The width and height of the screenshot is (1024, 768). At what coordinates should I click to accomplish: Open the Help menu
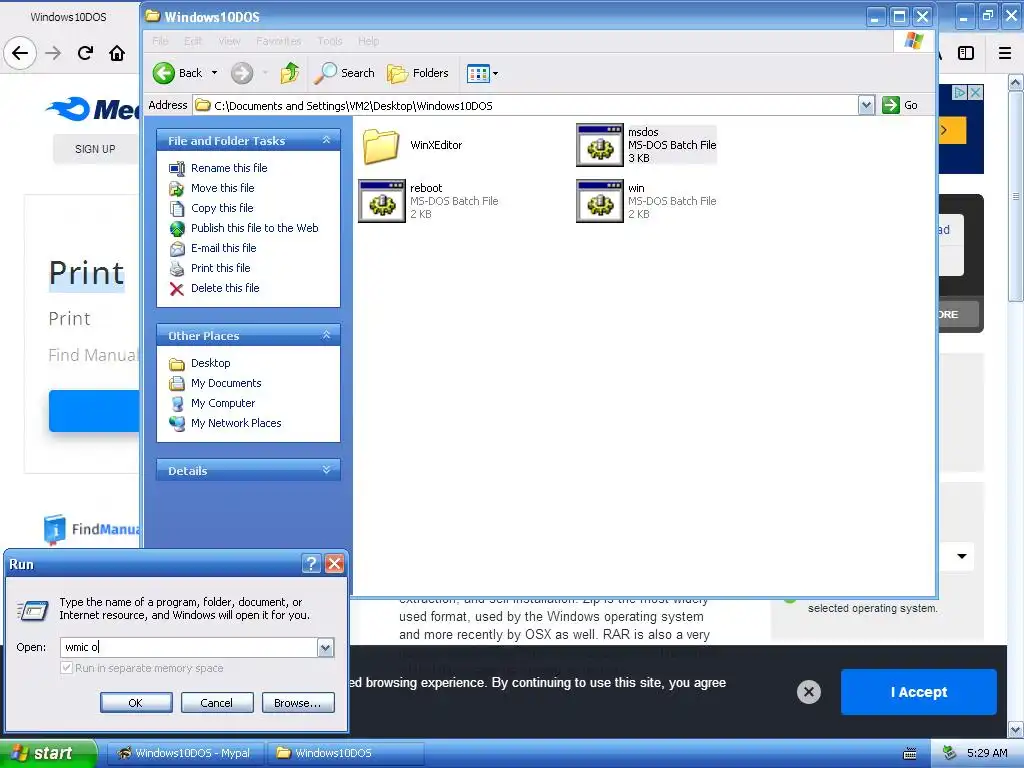tap(368, 41)
